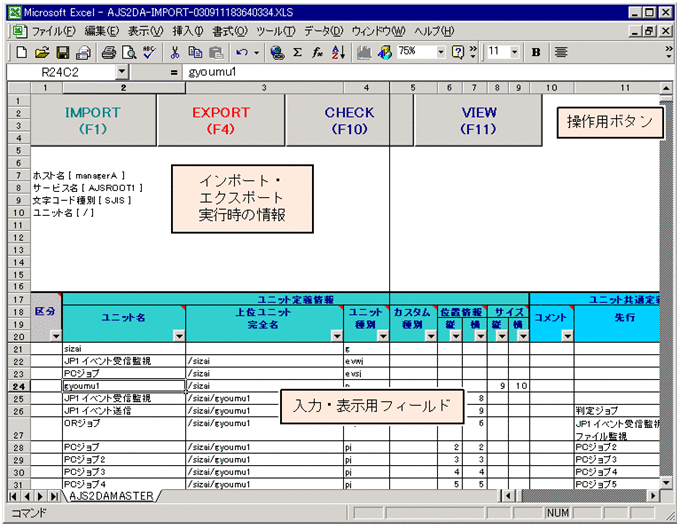Open a file with the Open folder icon

42,52
